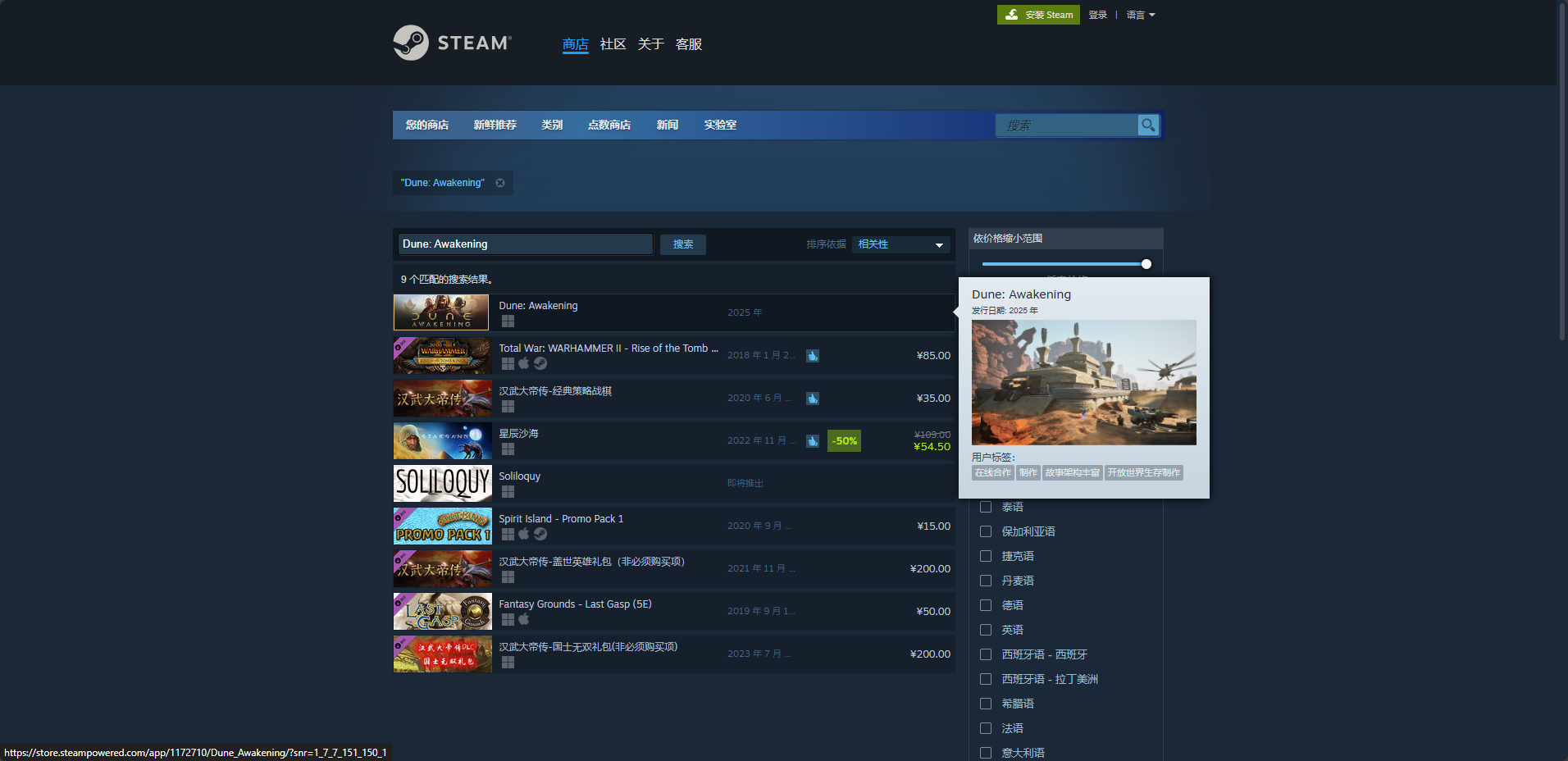Check the 丹麦语 language checkbox
This screenshot has width=1568, height=761.
click(986, 581)
